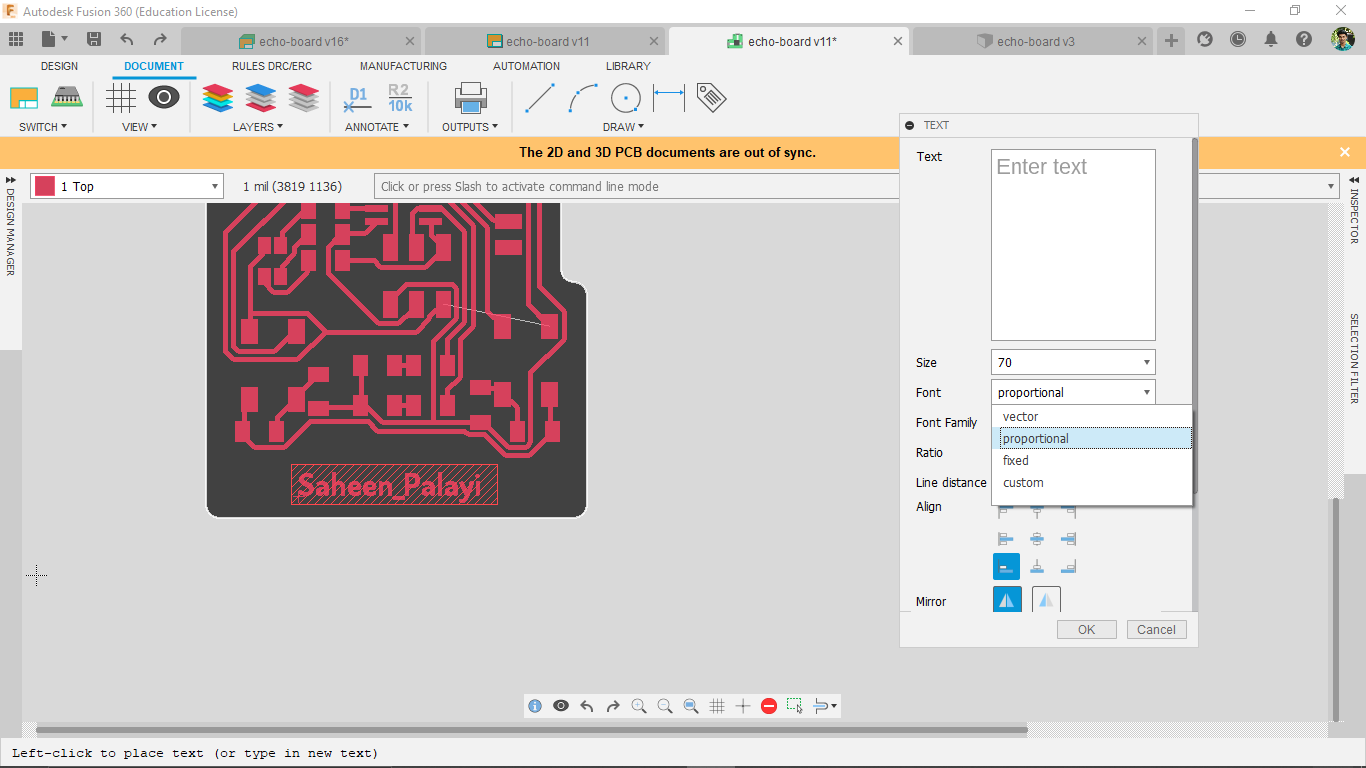The width and height of the screenshot is (1366, 768).
Task: Open 3D PCB chip icon in SWITCH group
Action: coord(67,97)
